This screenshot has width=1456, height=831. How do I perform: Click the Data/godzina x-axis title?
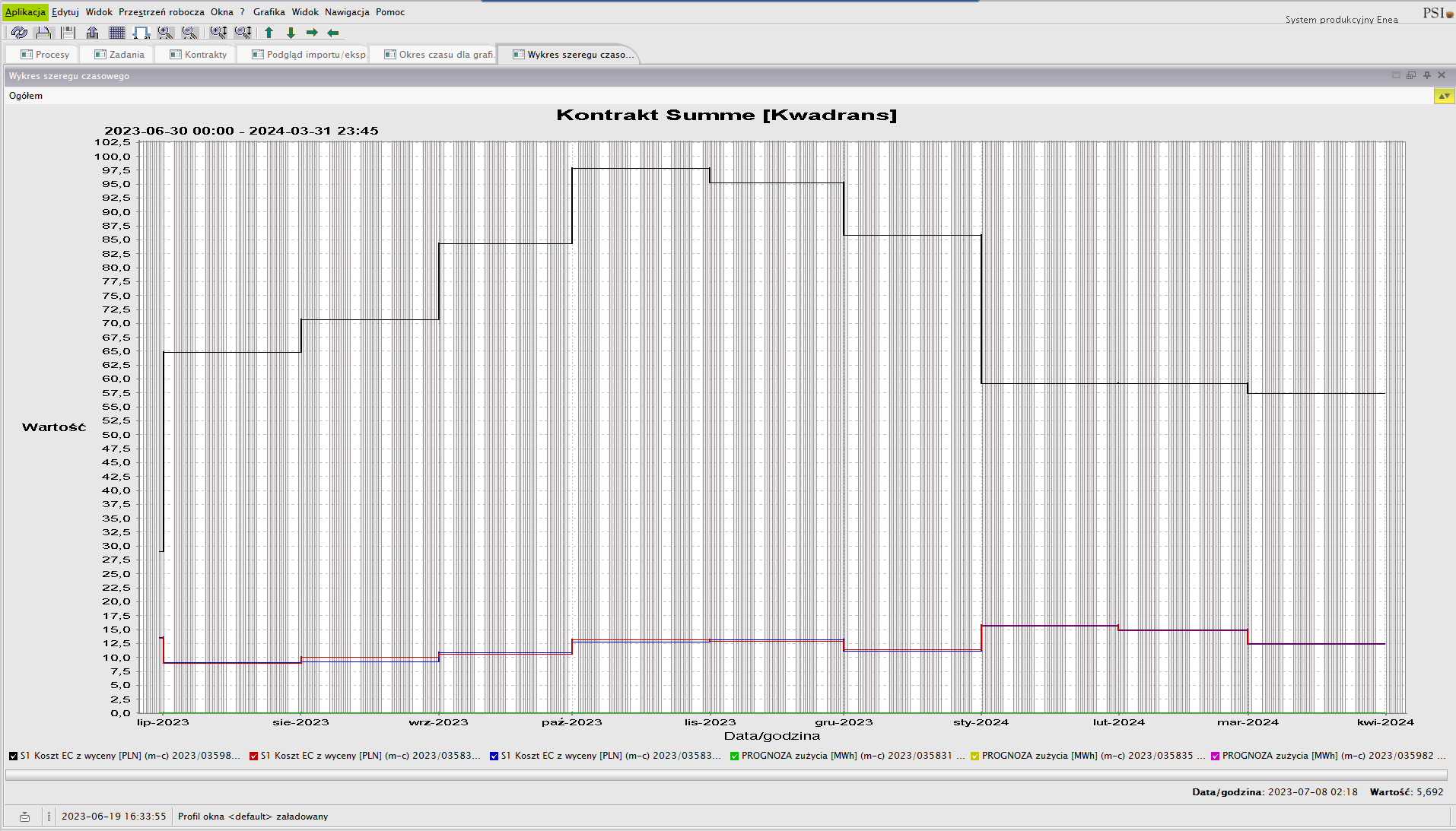point(772,736)
